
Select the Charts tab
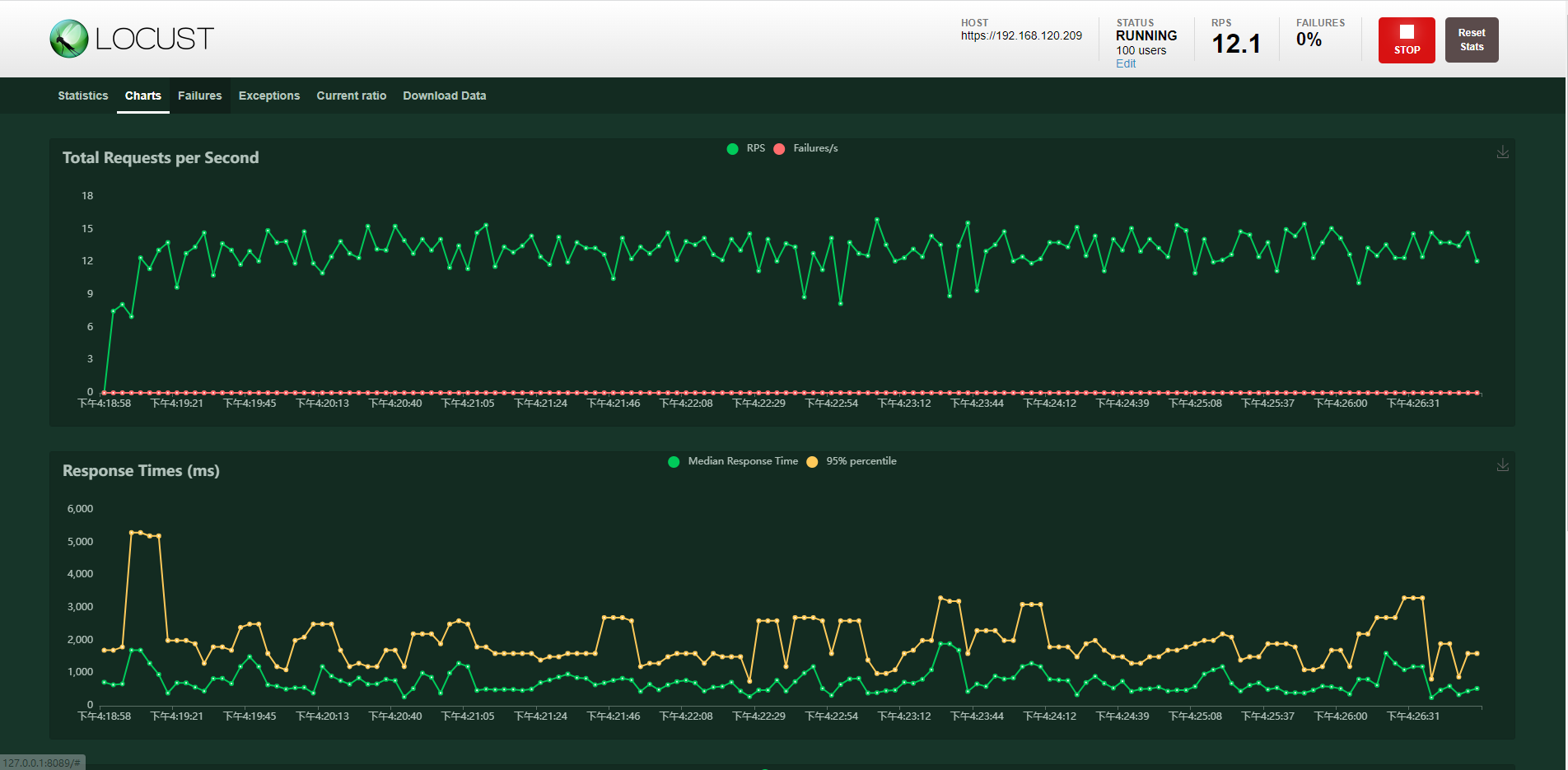click(143, 96)
